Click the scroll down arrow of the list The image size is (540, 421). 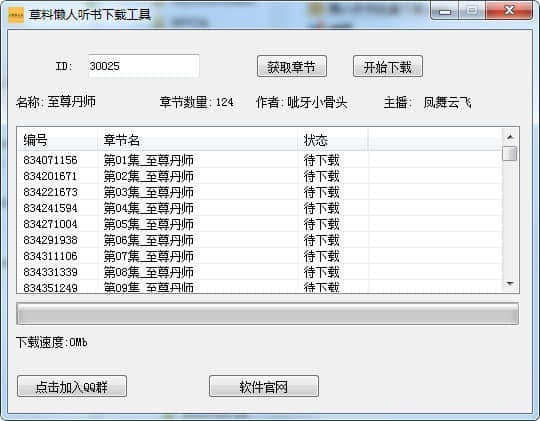pyautogui.click(x=510, y=284)
